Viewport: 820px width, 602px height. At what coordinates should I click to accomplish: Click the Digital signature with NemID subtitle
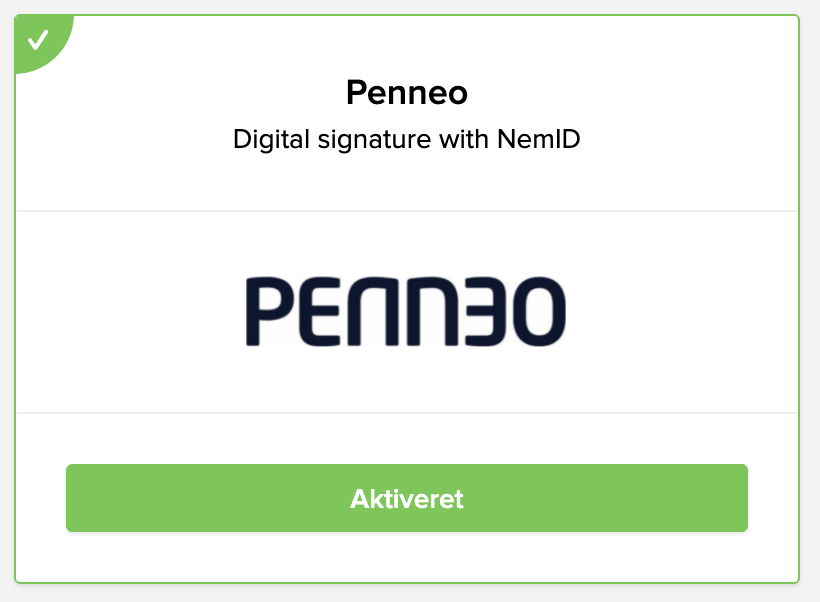coord(407,139)
